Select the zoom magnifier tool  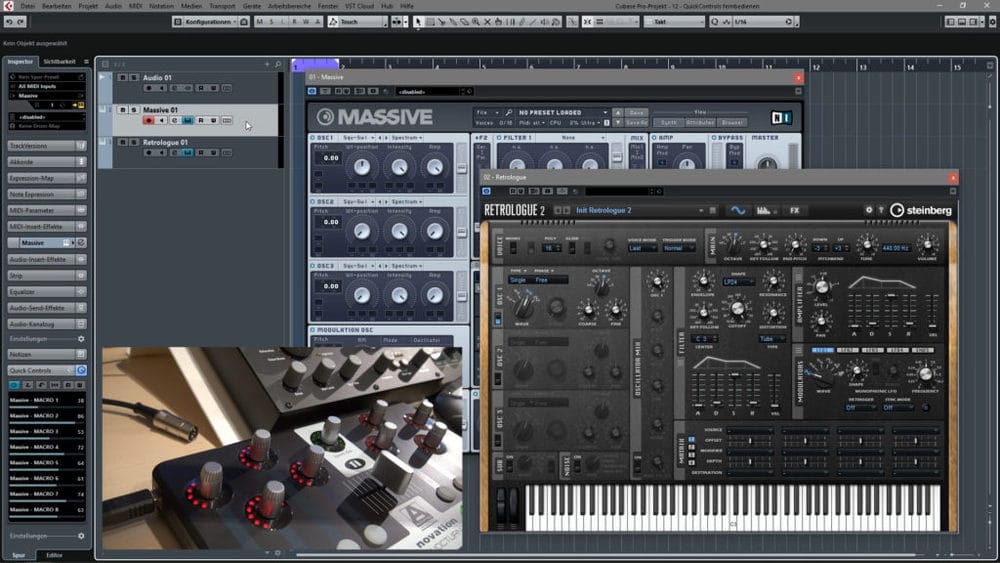[x=476, y=22]
